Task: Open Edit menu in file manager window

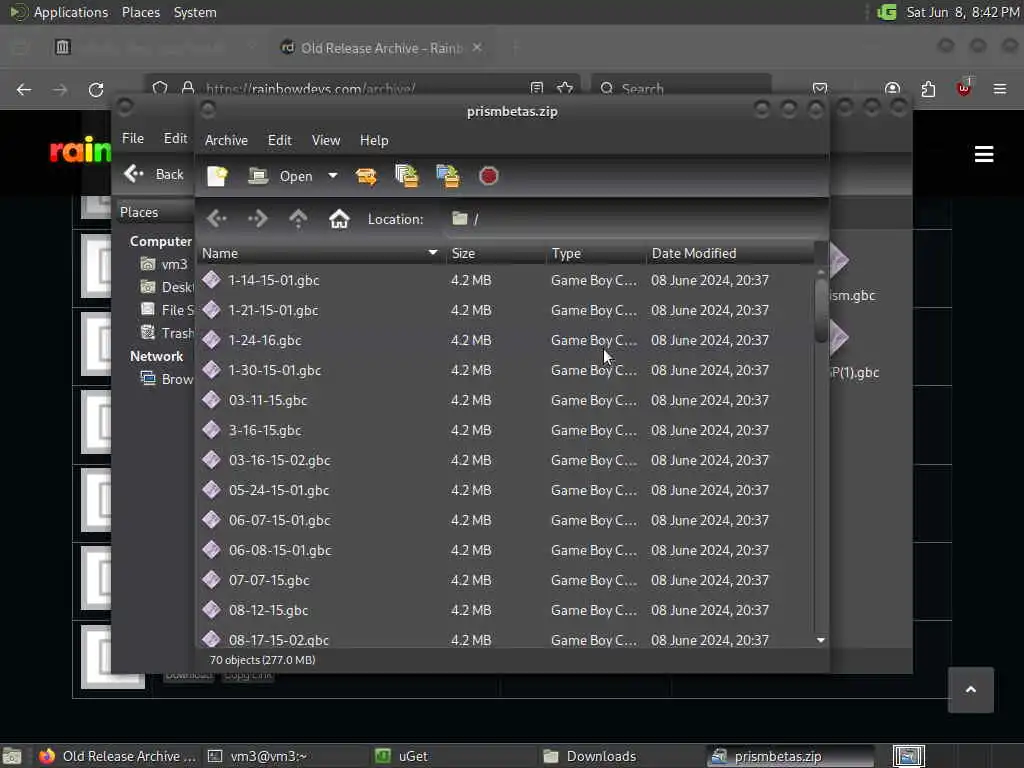Action: pyautogui.click(x=175, y=138)
